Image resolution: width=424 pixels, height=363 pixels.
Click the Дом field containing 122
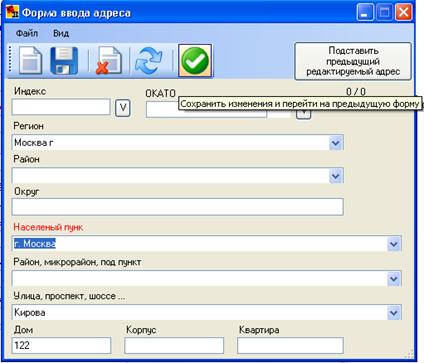[x=61, y=345]
